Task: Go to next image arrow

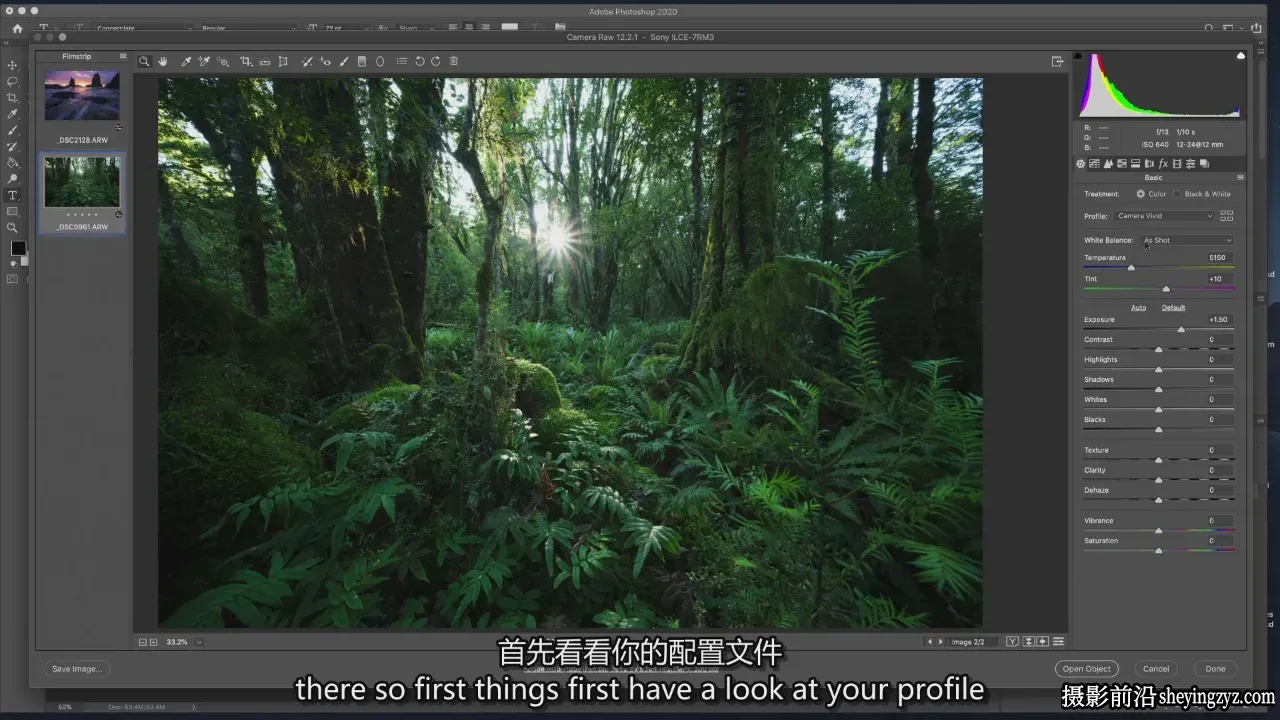Action: click(x=940, y=642)
